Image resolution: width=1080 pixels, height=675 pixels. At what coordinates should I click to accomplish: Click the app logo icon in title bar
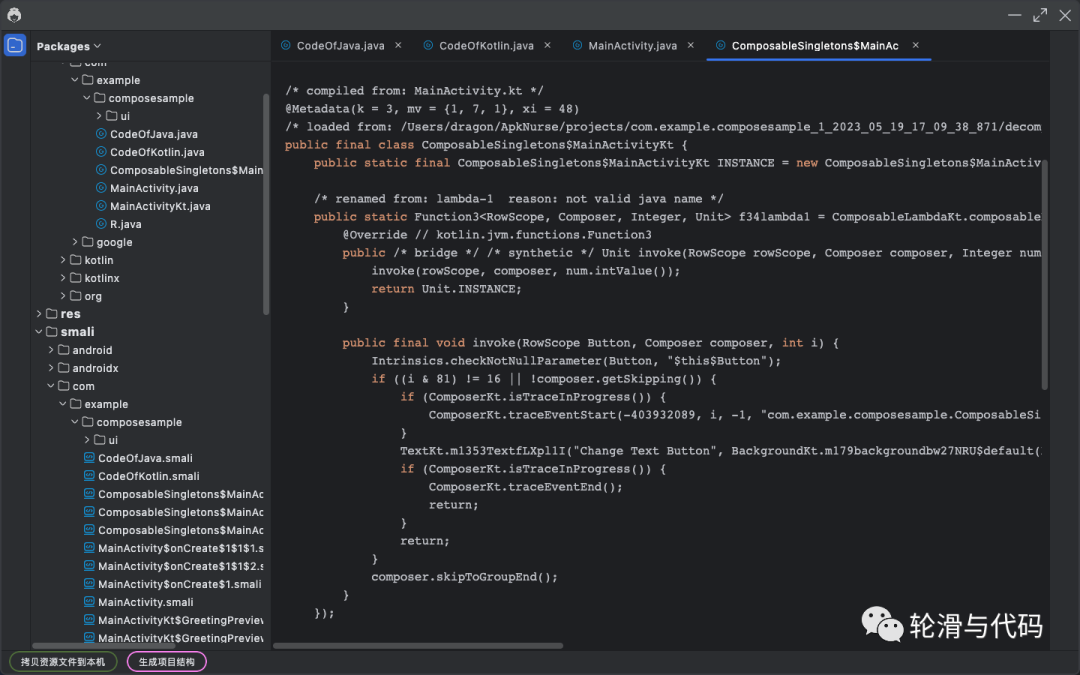coord(14,14)
